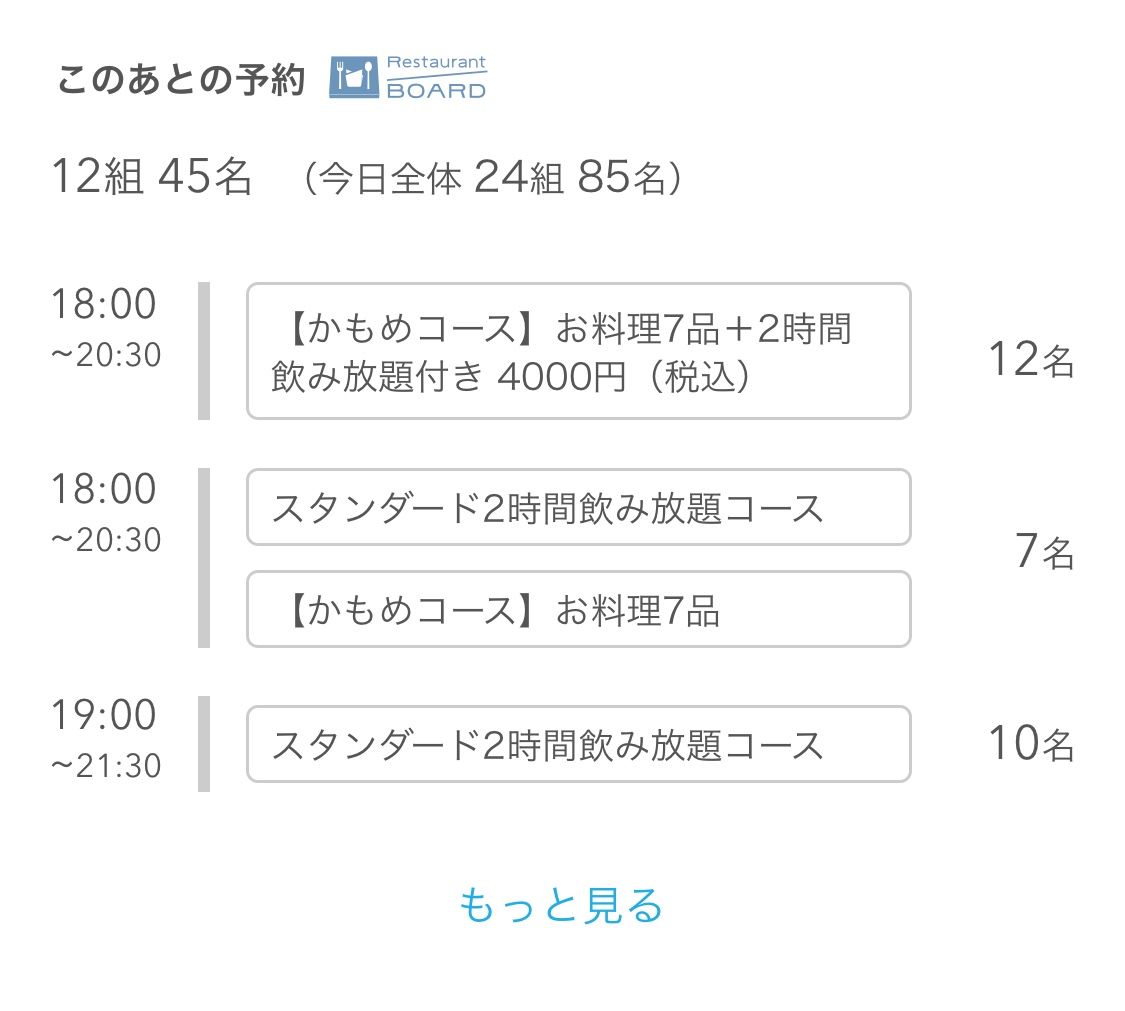
Task: Open the Restaurant BOARD text link
Action: pos(436,77)
